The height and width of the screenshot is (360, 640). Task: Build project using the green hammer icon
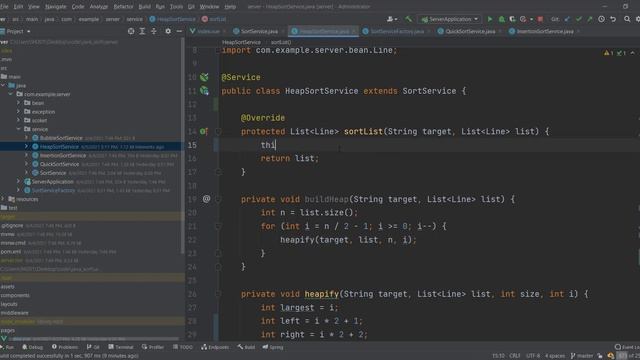pos(409,19)
